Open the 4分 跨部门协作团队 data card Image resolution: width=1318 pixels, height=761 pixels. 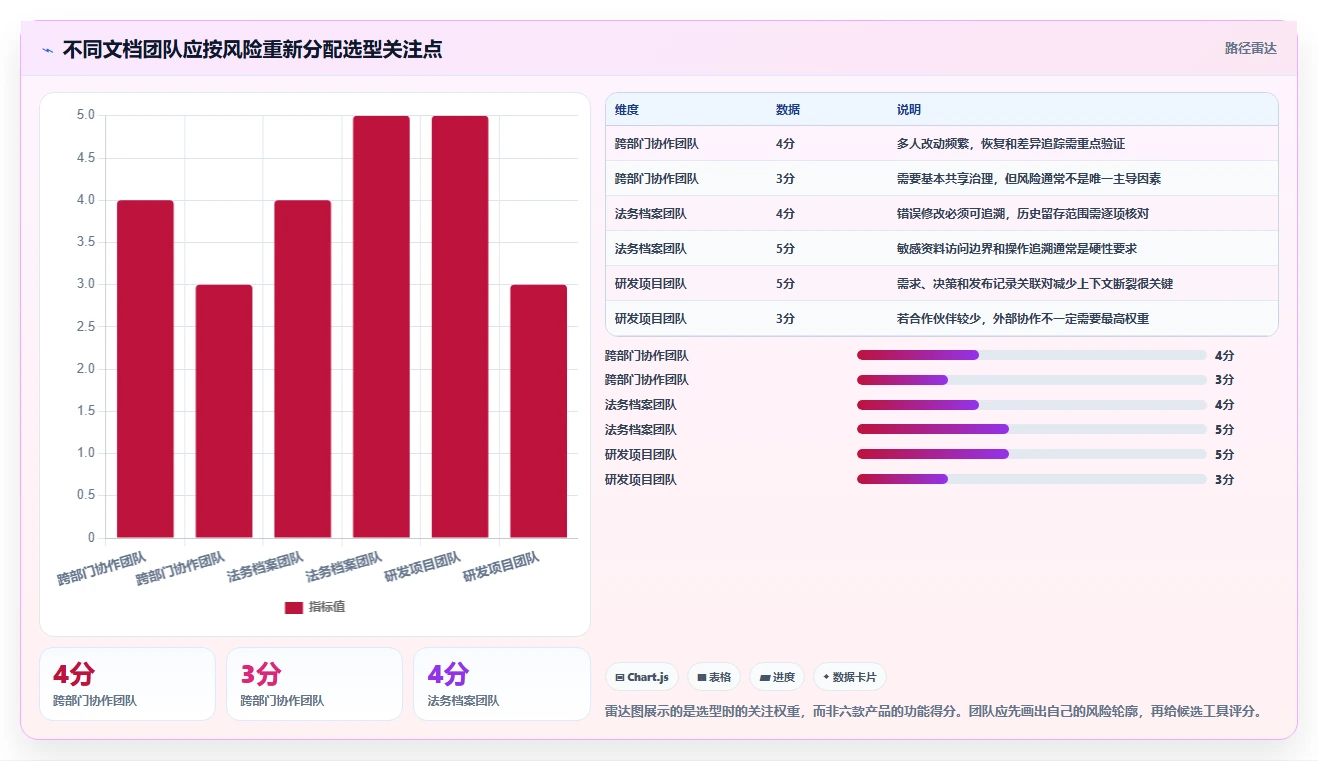pos(127,684)
